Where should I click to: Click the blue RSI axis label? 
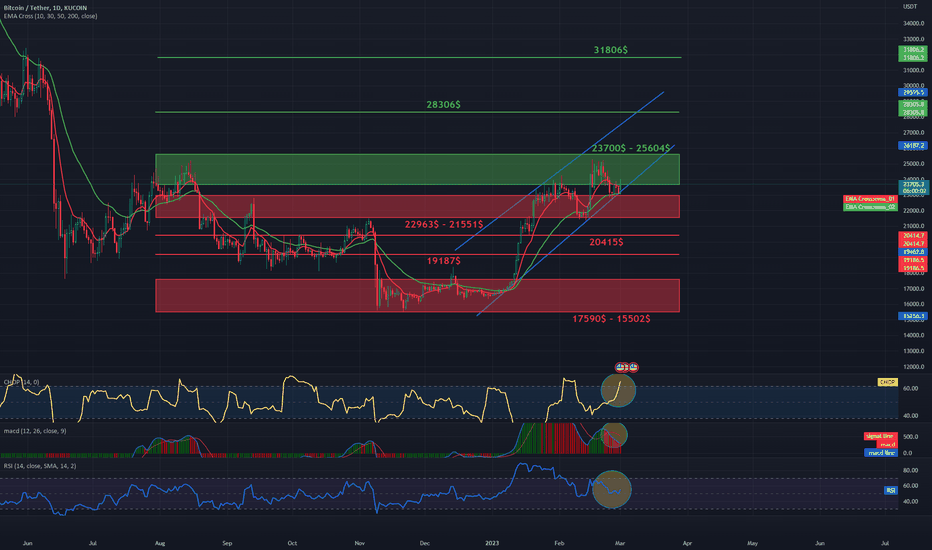(890, 490)
